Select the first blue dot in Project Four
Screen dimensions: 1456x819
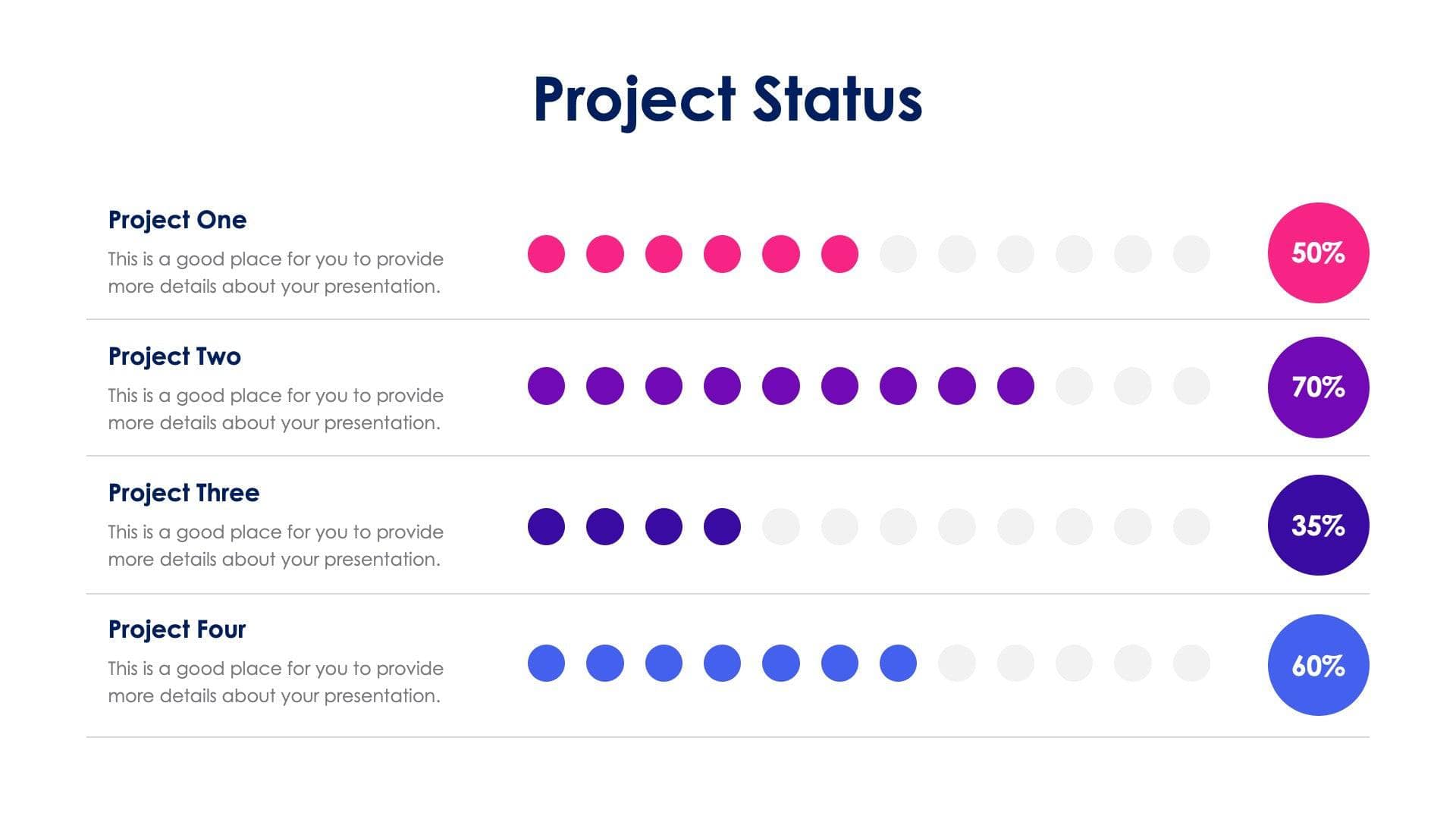click(x=546, y=664)
